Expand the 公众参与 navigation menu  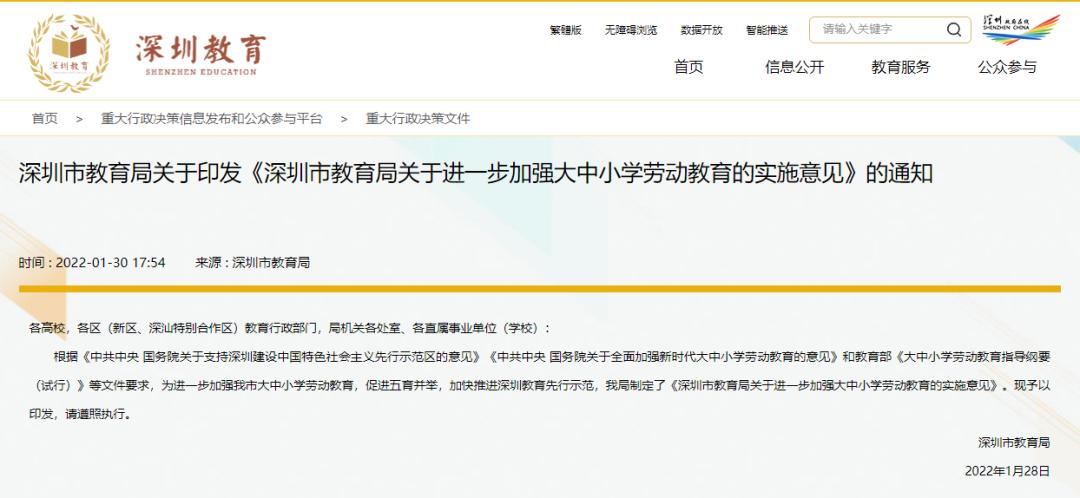(x=1007, y=67)
